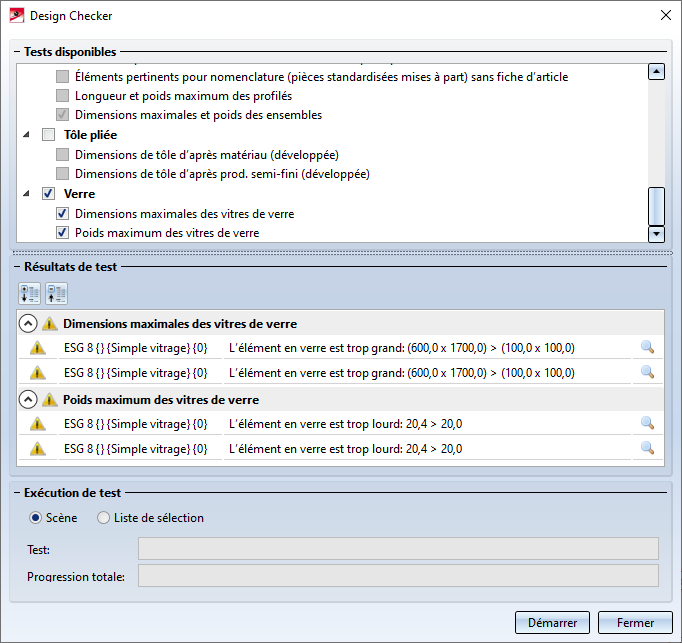This screenshot has height=643, width=682.
Task: Click the Démarrer button
Action: tap(552, 623)
